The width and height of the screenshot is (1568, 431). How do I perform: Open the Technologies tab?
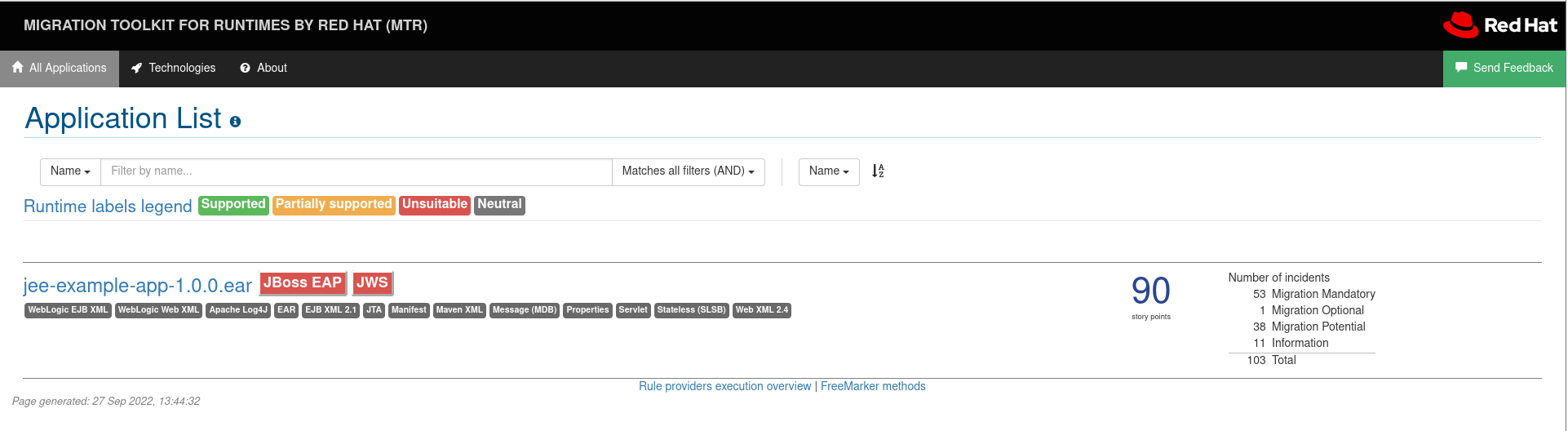174,69
